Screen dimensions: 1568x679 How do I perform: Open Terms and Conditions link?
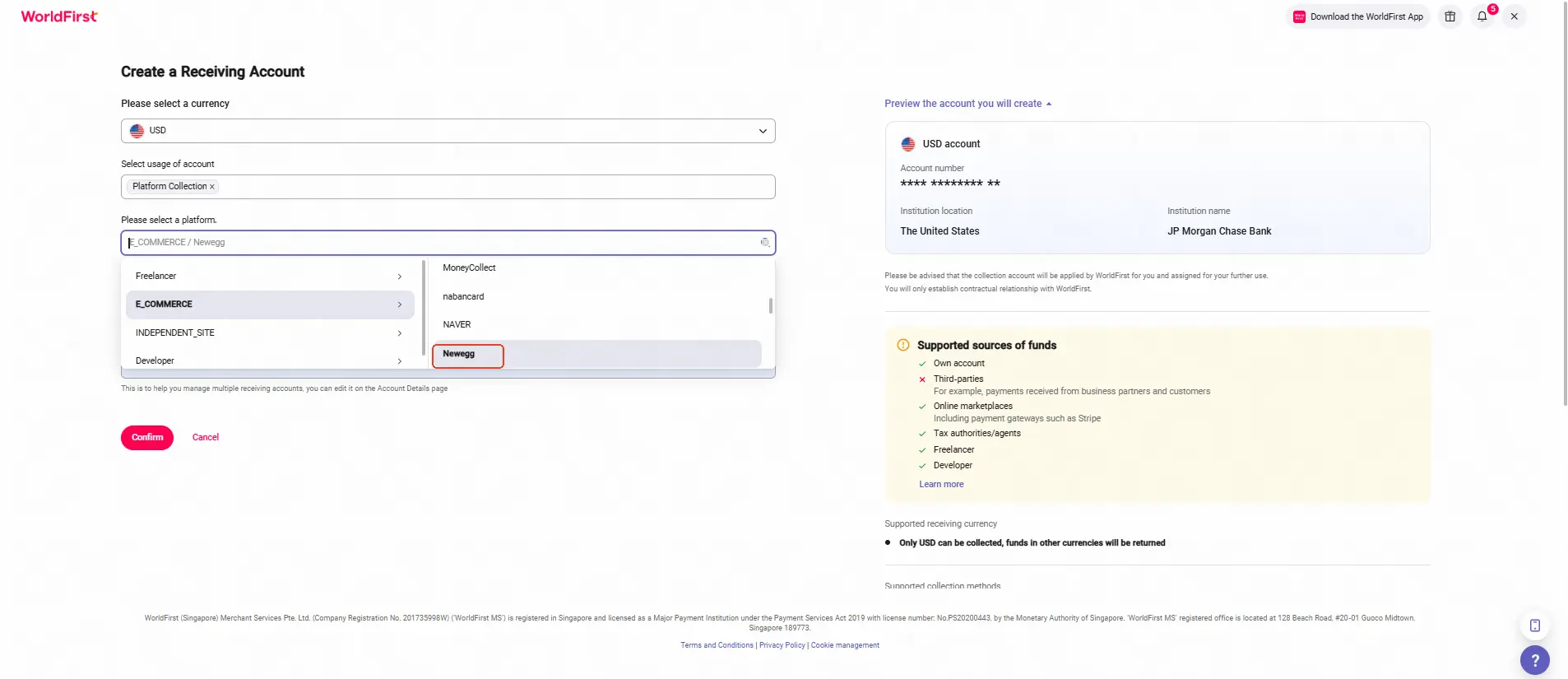pyautogui.click(x=717, y=645)
